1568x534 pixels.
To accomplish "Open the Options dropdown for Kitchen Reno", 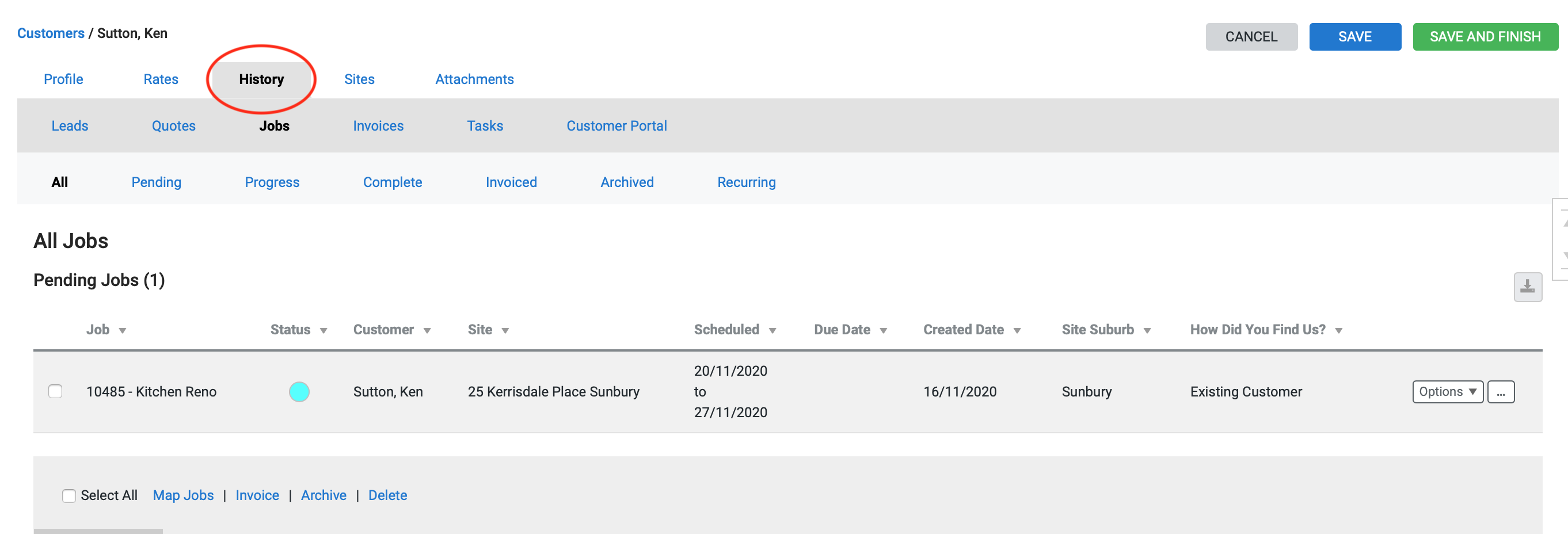I will click(x=1447, y=392).
